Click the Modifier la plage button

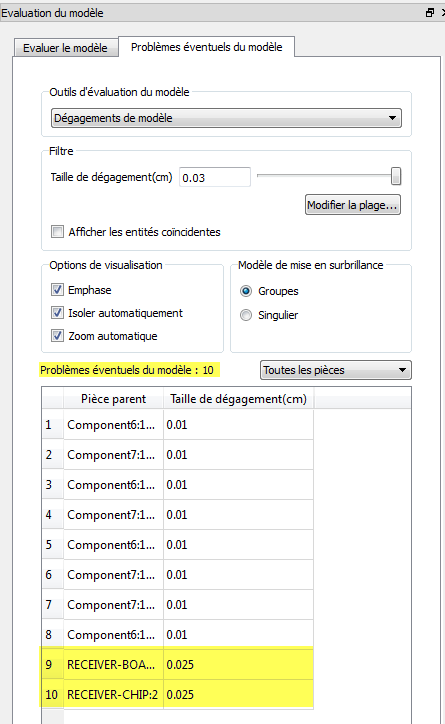(353, 205)
